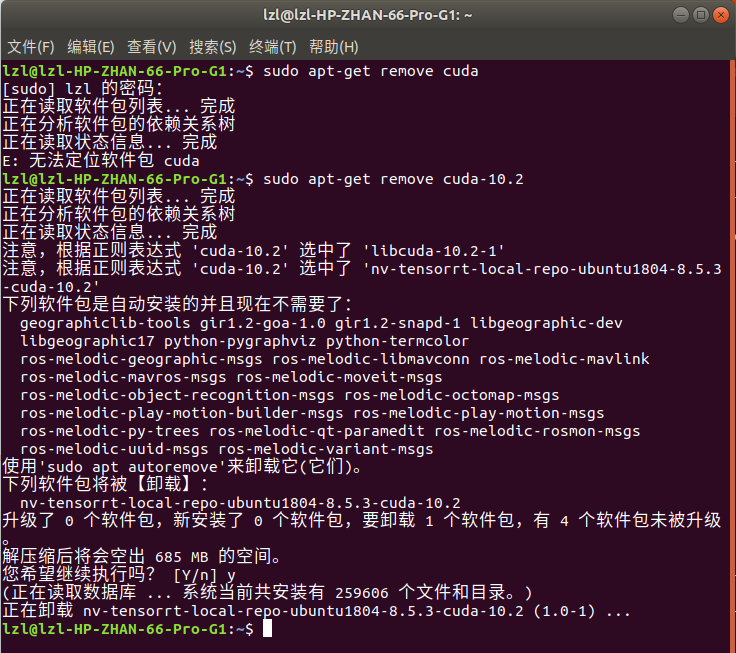Click the window title lzl@lzl-HP-ZHAN-66-Pro-G1
The width and height of the screenshot is (736, 653).
pyautogui.click(x=368, y=15)
